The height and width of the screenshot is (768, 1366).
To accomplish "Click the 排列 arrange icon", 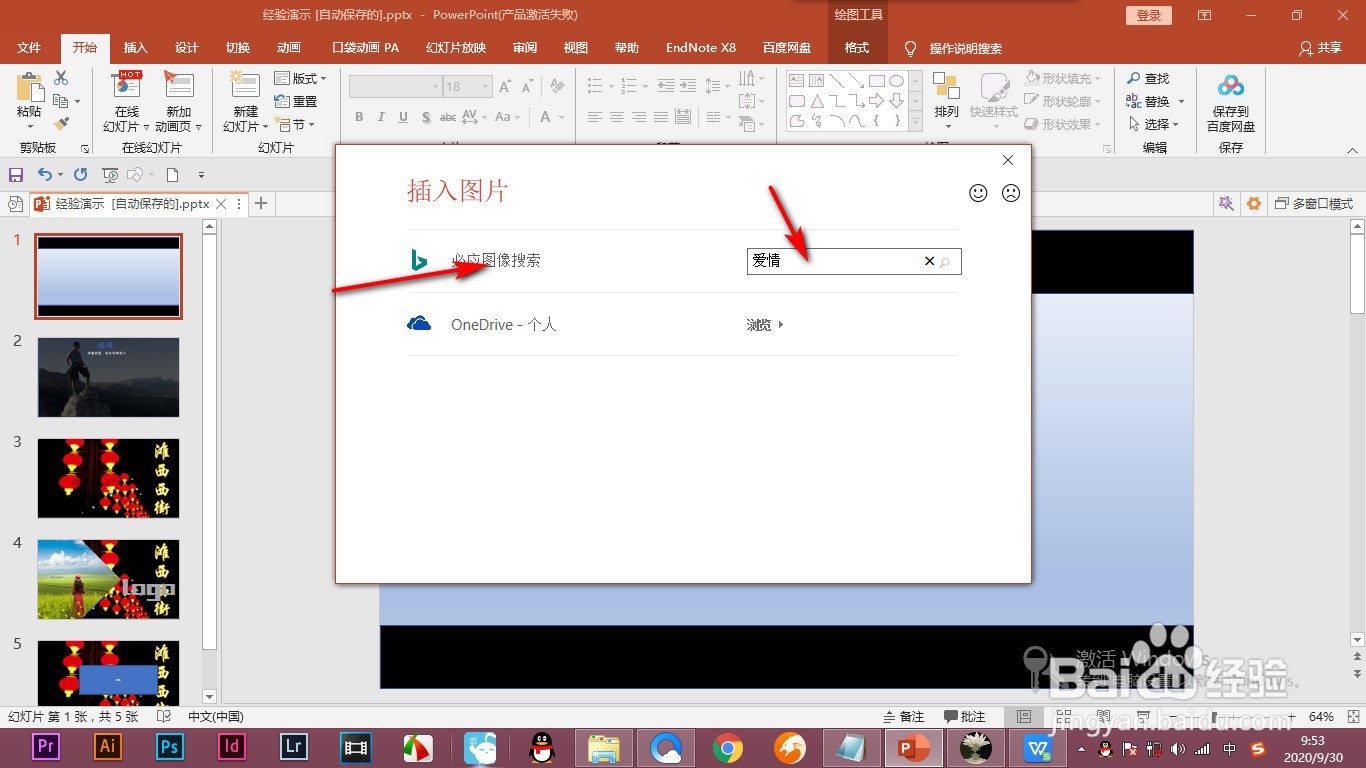I will click(x=946, y=87).
